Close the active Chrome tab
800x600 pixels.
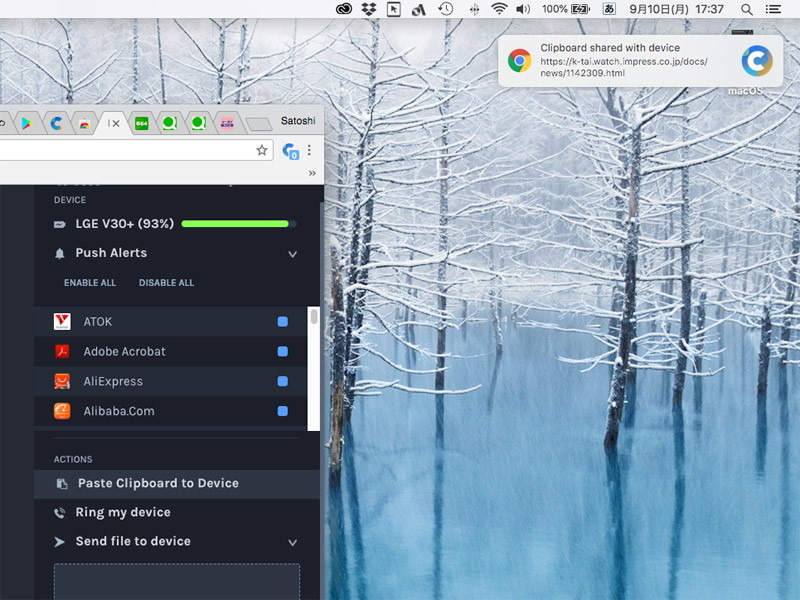tap(116, 123)
